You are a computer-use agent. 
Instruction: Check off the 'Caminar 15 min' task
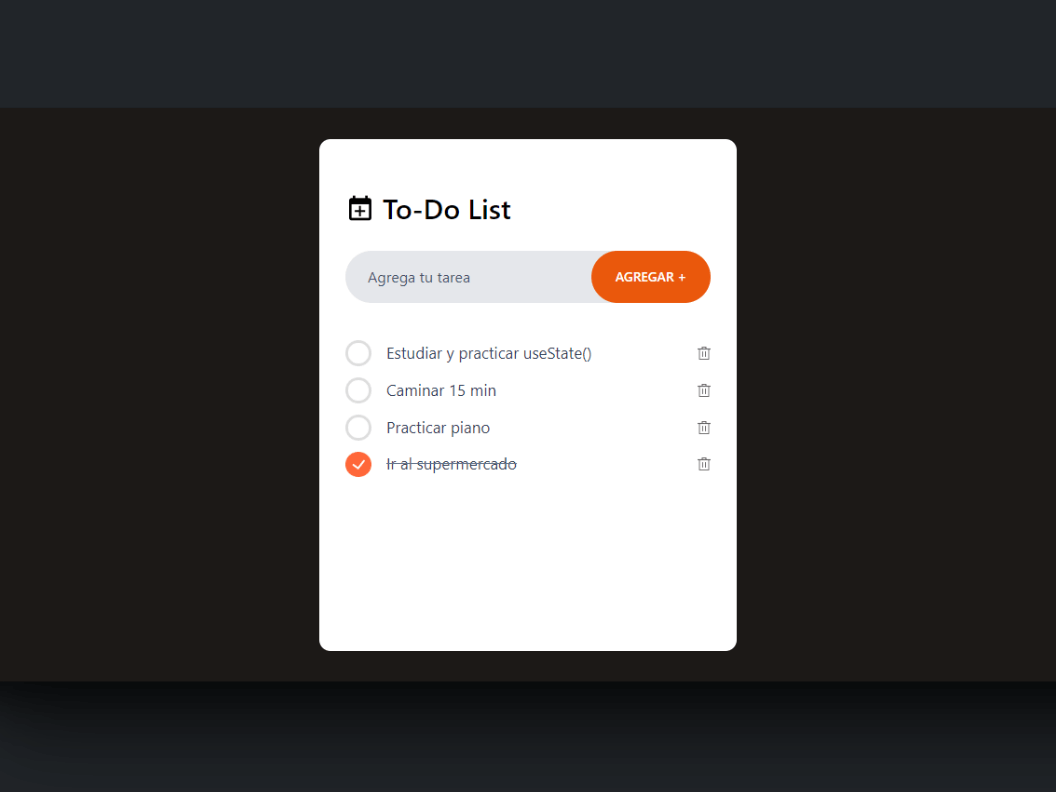[358, 390]
